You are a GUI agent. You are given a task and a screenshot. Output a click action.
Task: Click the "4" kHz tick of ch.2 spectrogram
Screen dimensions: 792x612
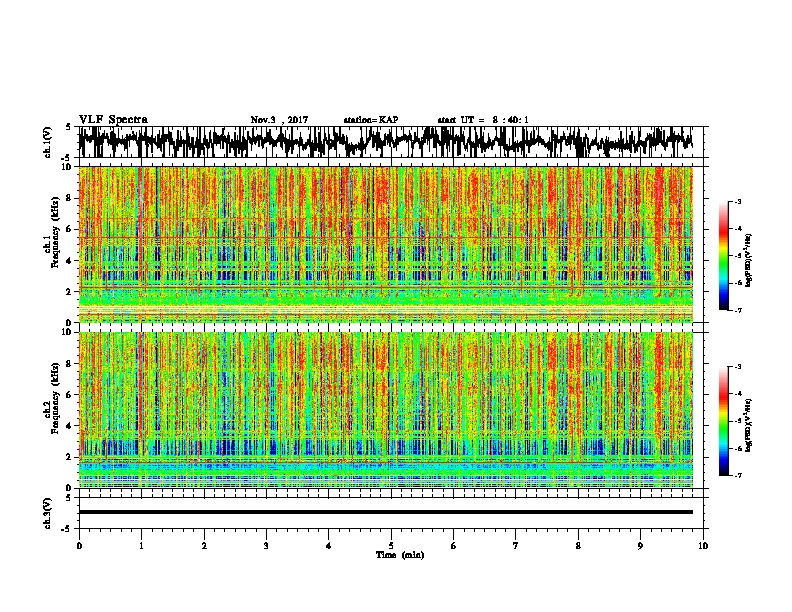[70, 426]
